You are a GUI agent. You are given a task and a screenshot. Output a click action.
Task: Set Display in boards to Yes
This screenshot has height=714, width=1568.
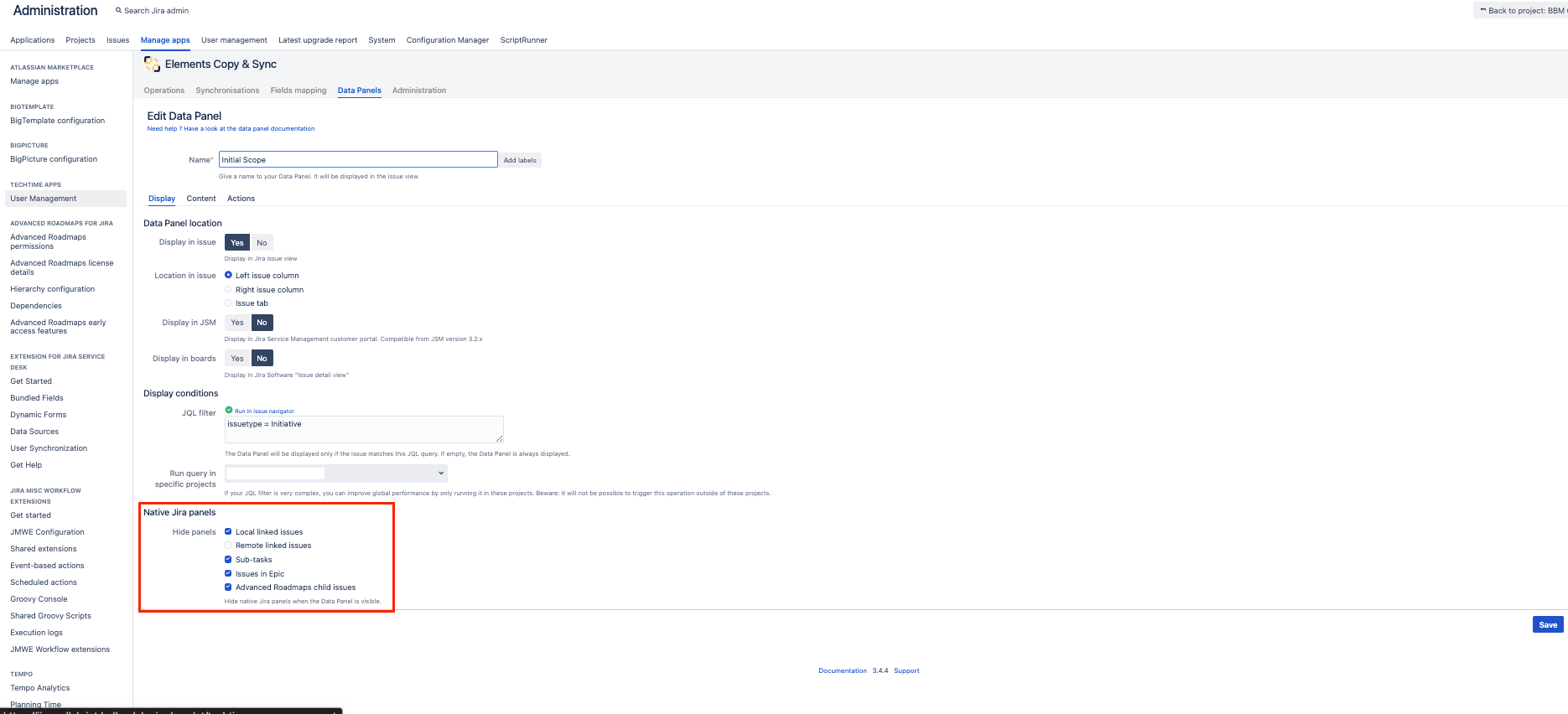coord(237,359)
